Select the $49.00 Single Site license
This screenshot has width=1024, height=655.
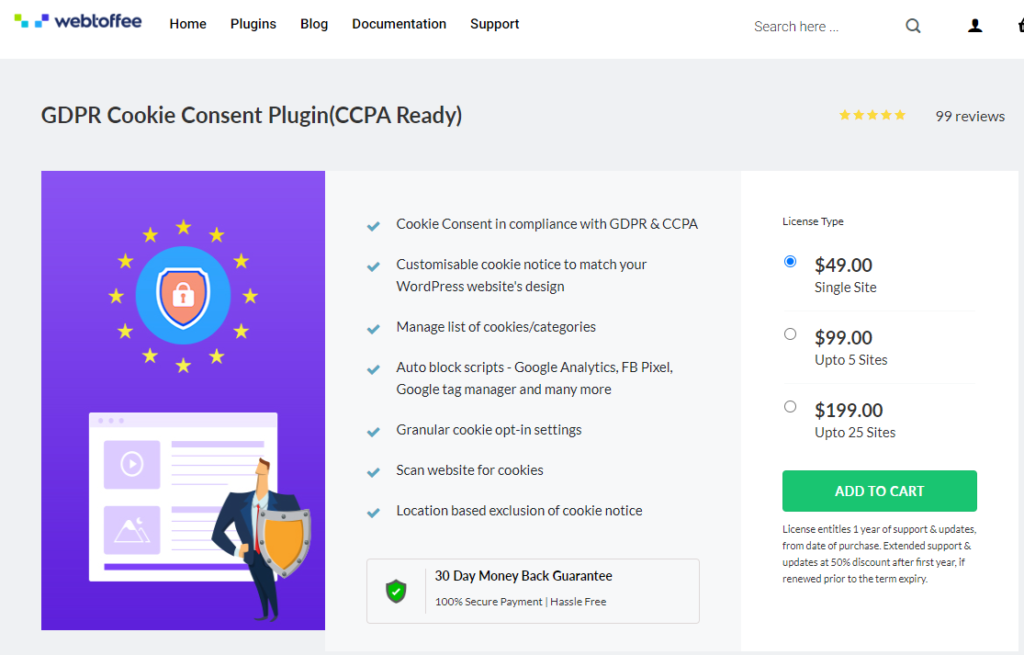click(790, 261)
